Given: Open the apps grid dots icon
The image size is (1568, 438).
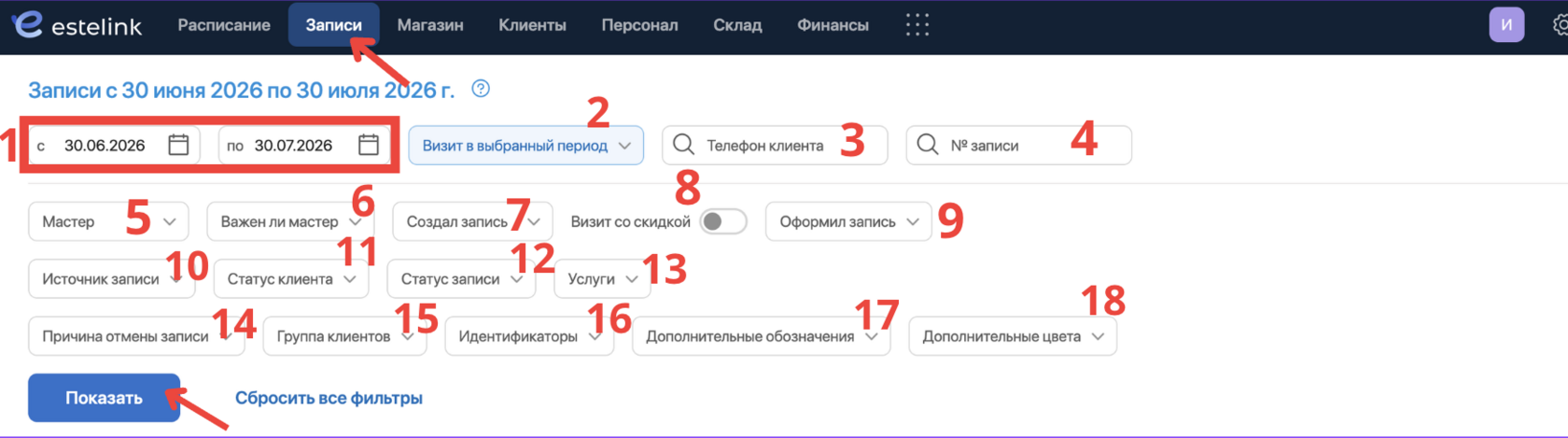Looking at the screenshot, I should click(x=917, y=25).
